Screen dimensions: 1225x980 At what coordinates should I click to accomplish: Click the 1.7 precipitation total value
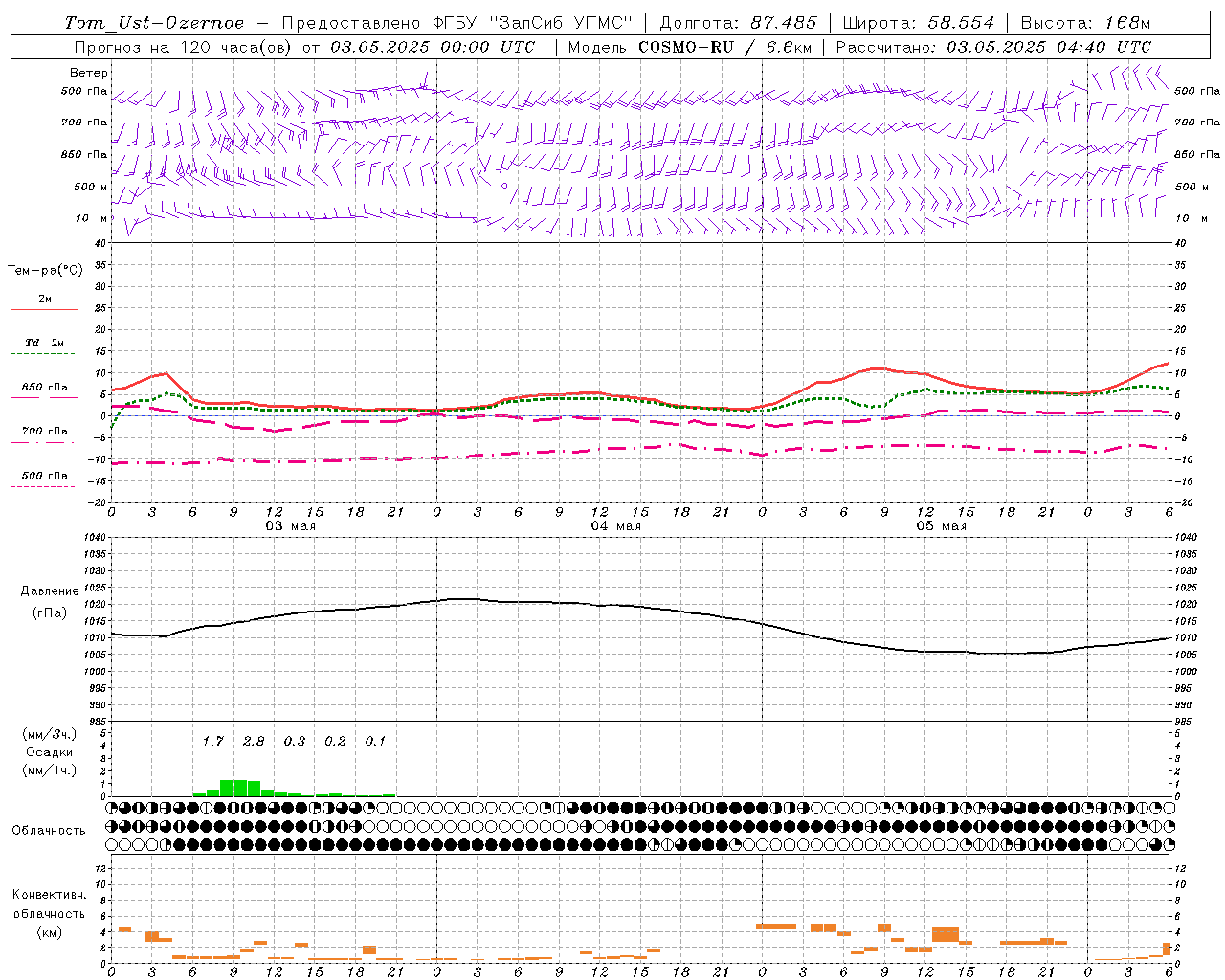212,741
